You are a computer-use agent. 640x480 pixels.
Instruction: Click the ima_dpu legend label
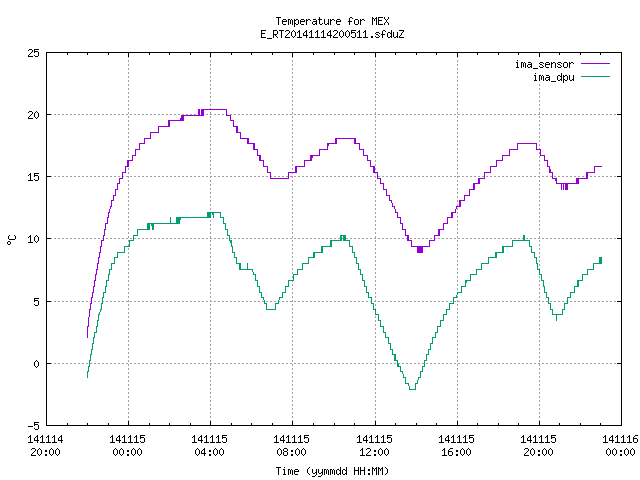point(553,77)
